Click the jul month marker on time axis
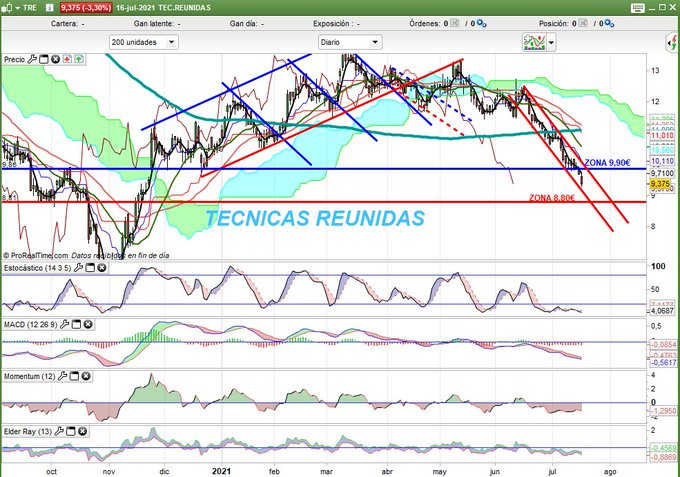680x477 pixels. pyautogui.click(x=552, y=471)
